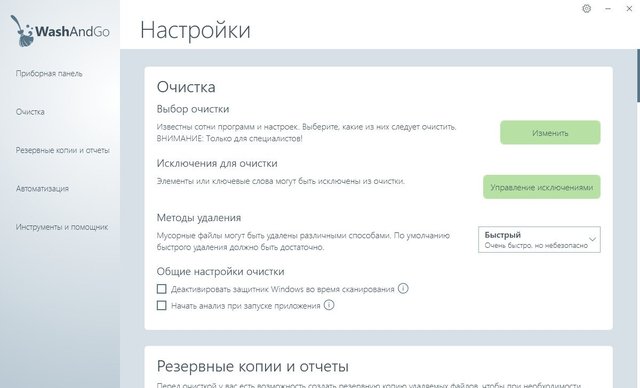Open 'Резервные копии и отчеты' sidebar item
The width and height of the screenshot is (640, 388).
[62, 150]
